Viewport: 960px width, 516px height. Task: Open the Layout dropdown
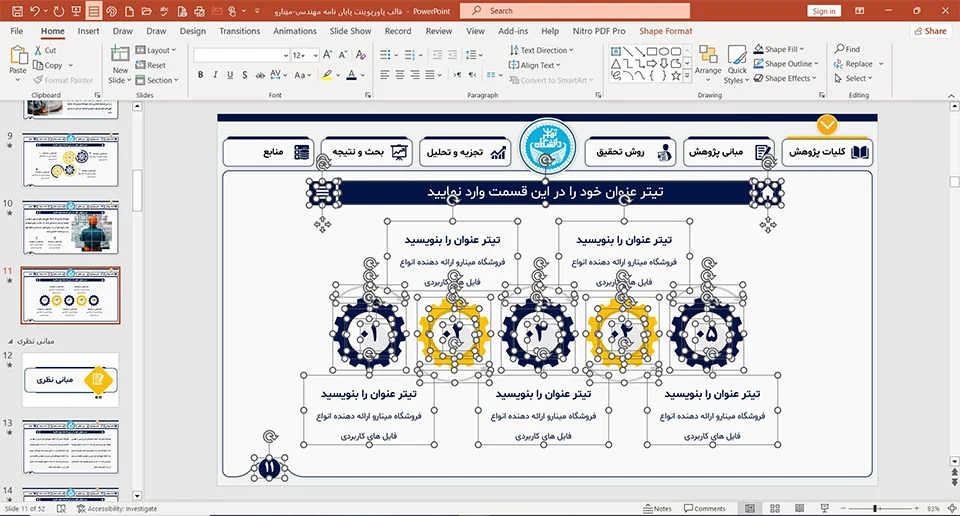point(156,50)
